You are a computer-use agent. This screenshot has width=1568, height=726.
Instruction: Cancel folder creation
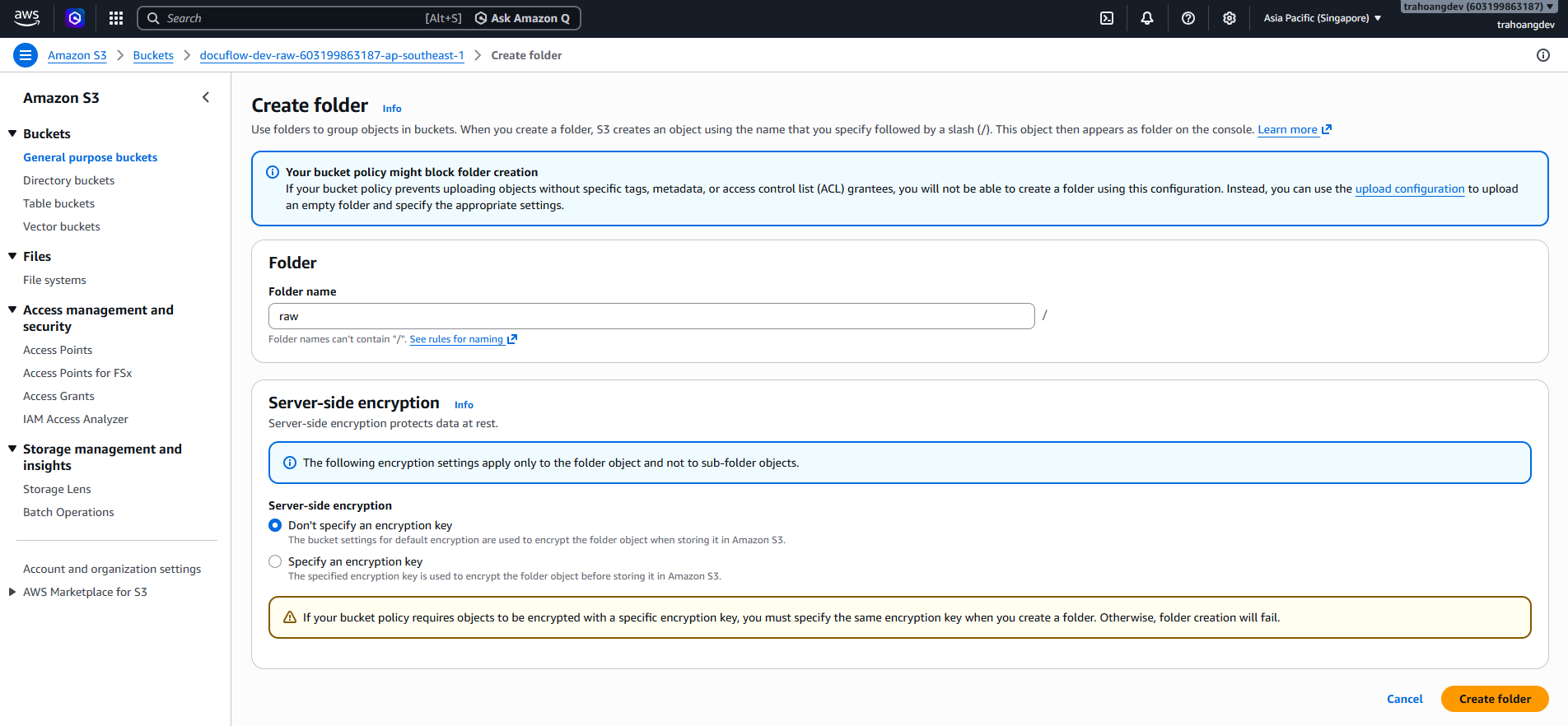[x=1405, y=699]
